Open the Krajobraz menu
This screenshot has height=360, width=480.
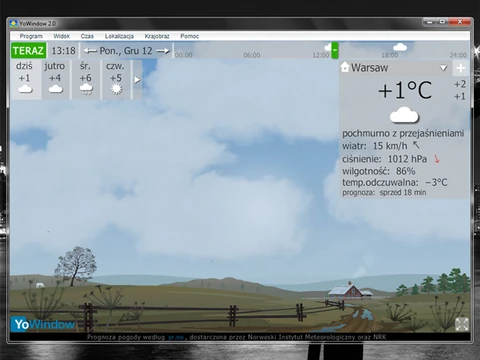pos(157,36)
